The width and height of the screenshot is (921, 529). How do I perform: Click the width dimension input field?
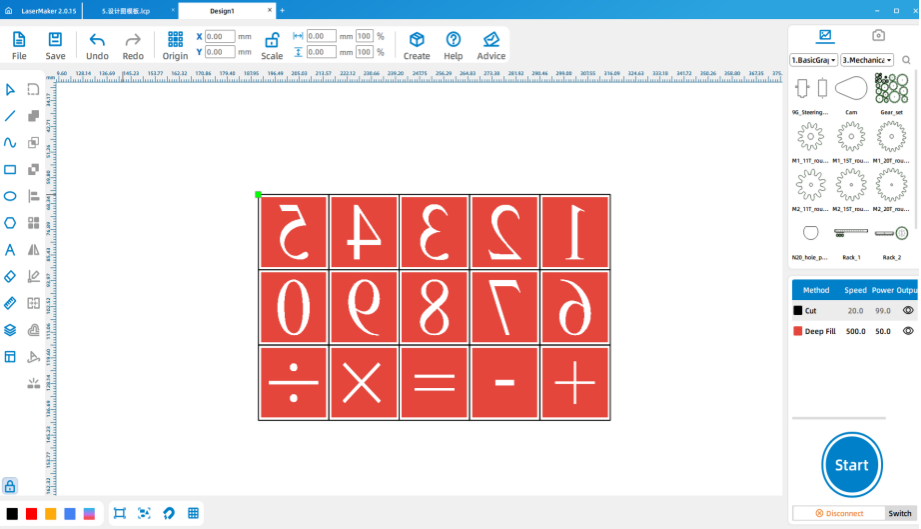321,36
